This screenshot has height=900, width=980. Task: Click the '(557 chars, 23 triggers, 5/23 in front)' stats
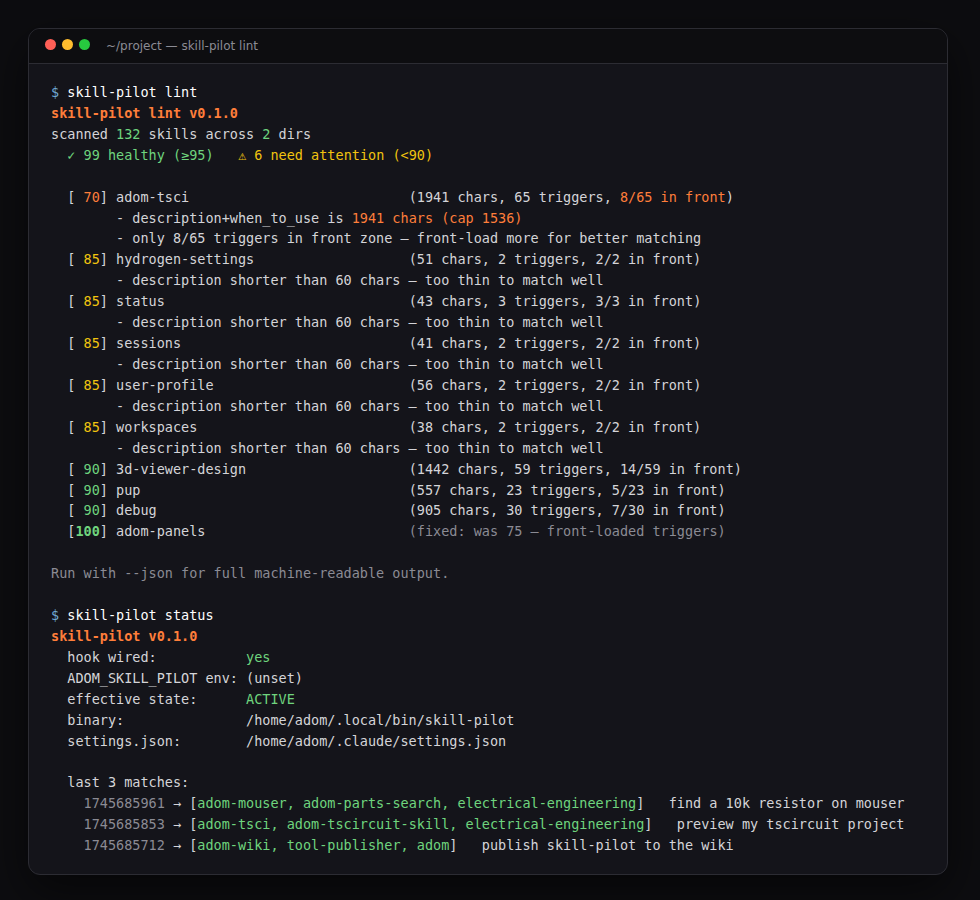click(567, 491)
